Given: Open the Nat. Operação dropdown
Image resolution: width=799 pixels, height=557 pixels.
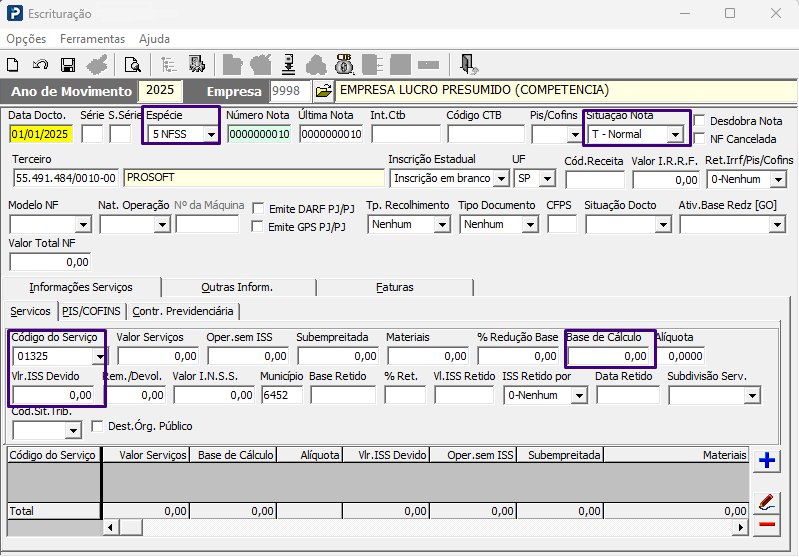Looking at the screenshot, I should click(162, 224).
